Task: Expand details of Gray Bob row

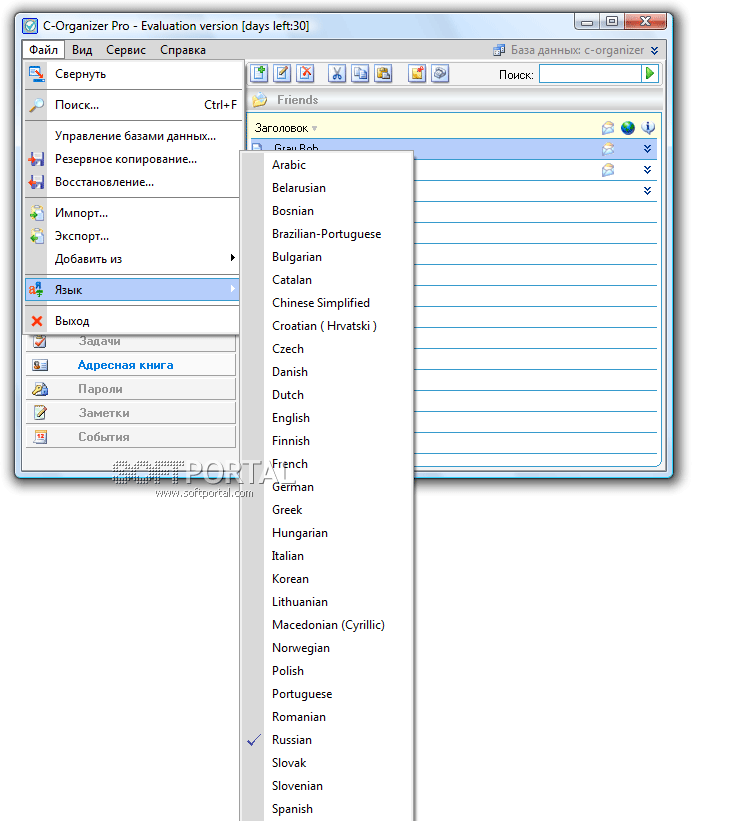Action: click(647, 149)
